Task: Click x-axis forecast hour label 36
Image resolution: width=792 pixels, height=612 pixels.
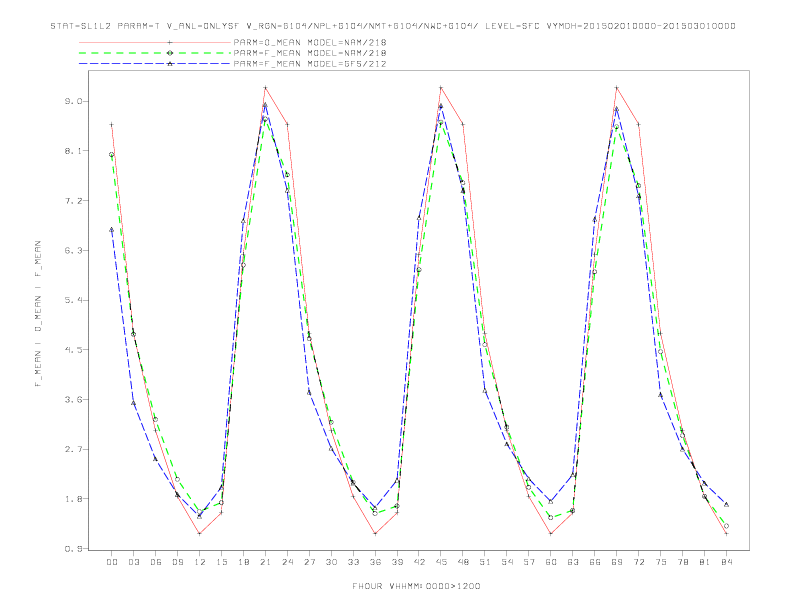Action: (375, 562)
